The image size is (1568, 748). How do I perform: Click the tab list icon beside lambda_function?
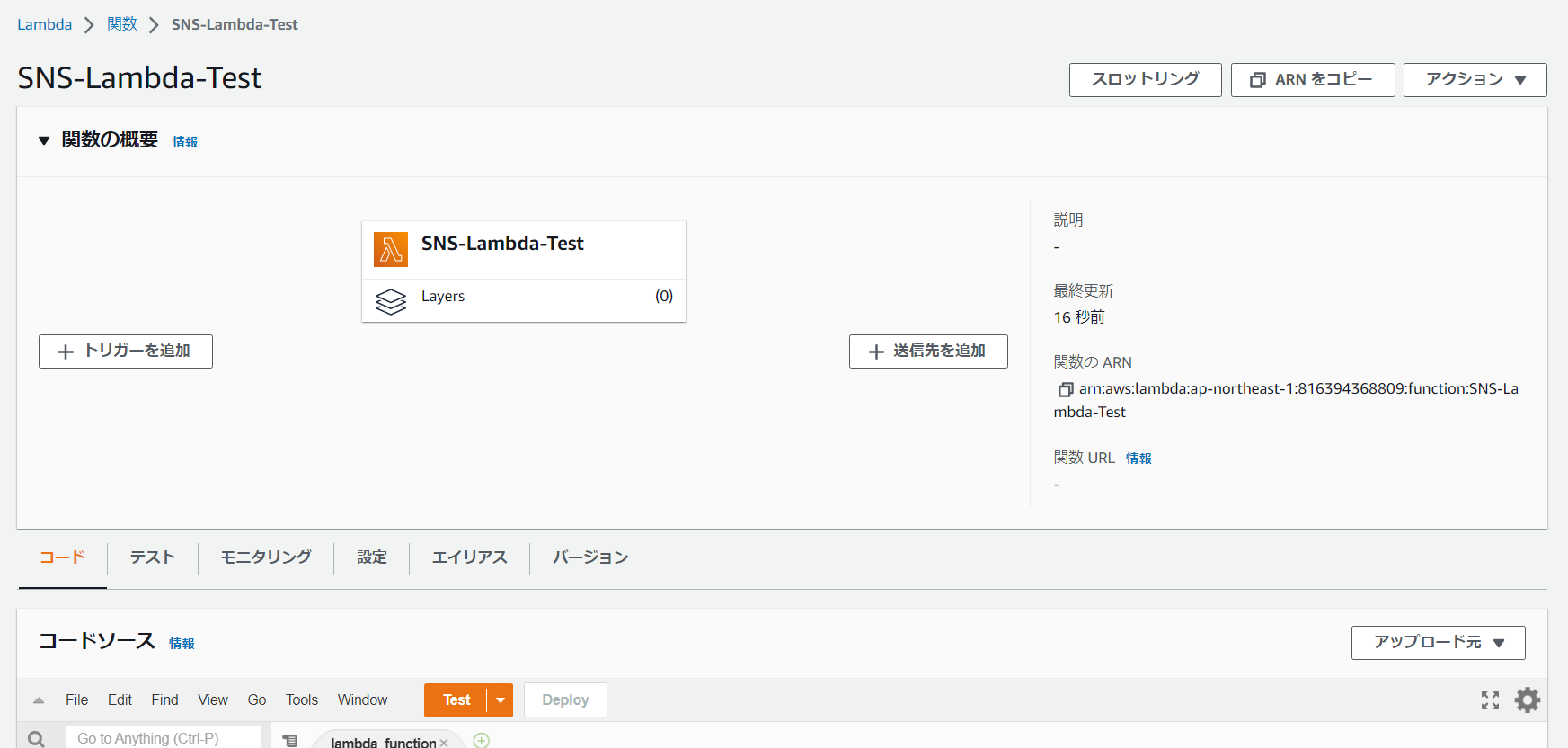click(x=290, y=741)
